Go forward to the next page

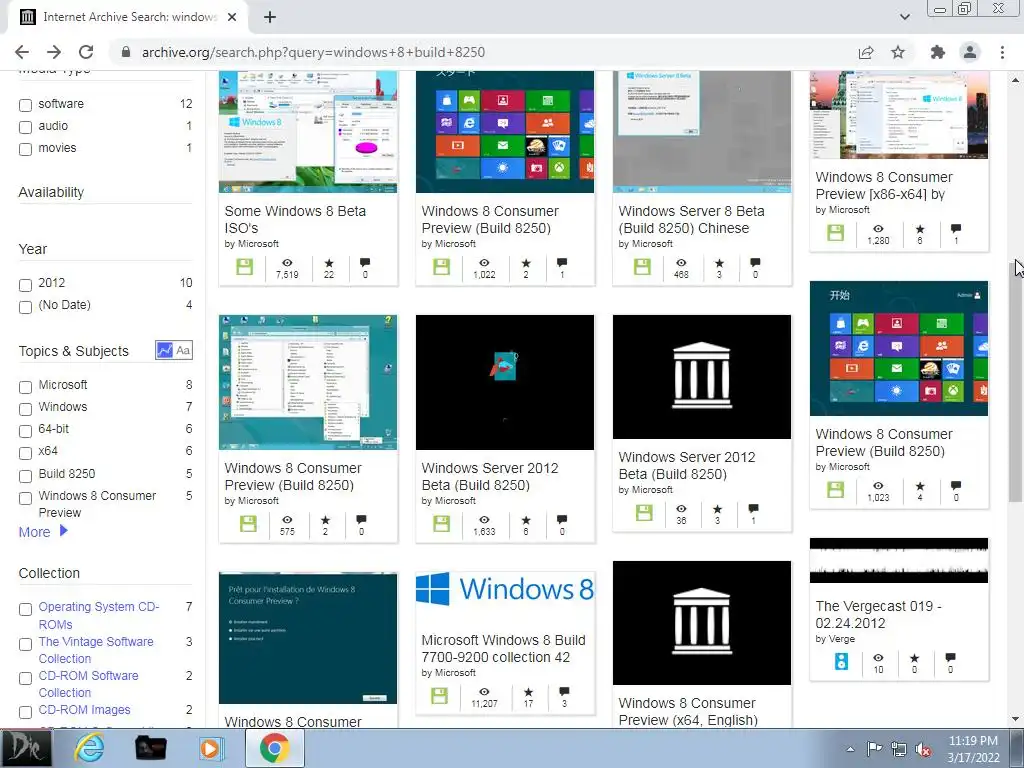54,52
